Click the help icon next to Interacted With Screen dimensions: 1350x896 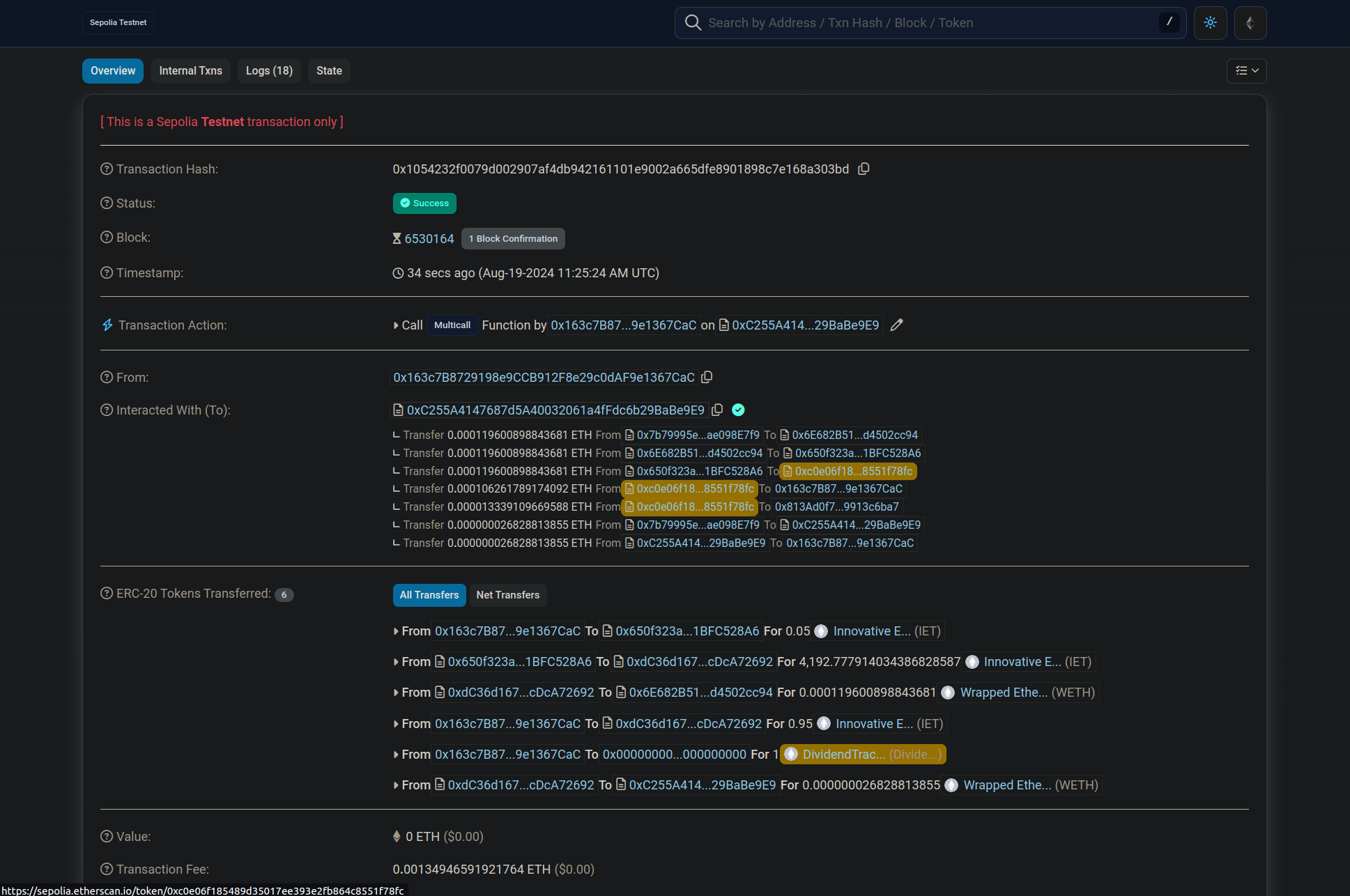click(107, 410)
